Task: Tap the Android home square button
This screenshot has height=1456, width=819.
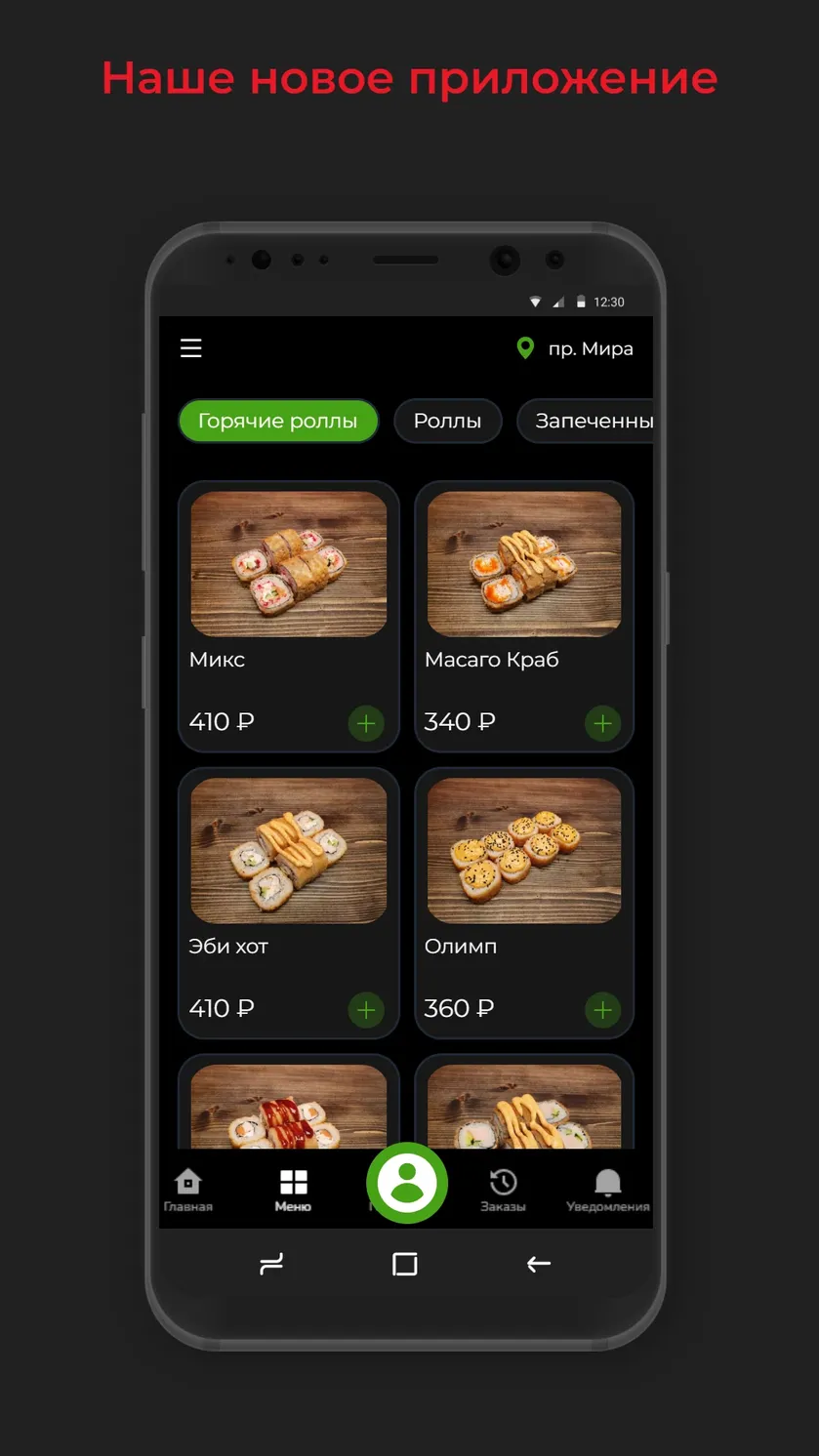Action: [405, 1264]
